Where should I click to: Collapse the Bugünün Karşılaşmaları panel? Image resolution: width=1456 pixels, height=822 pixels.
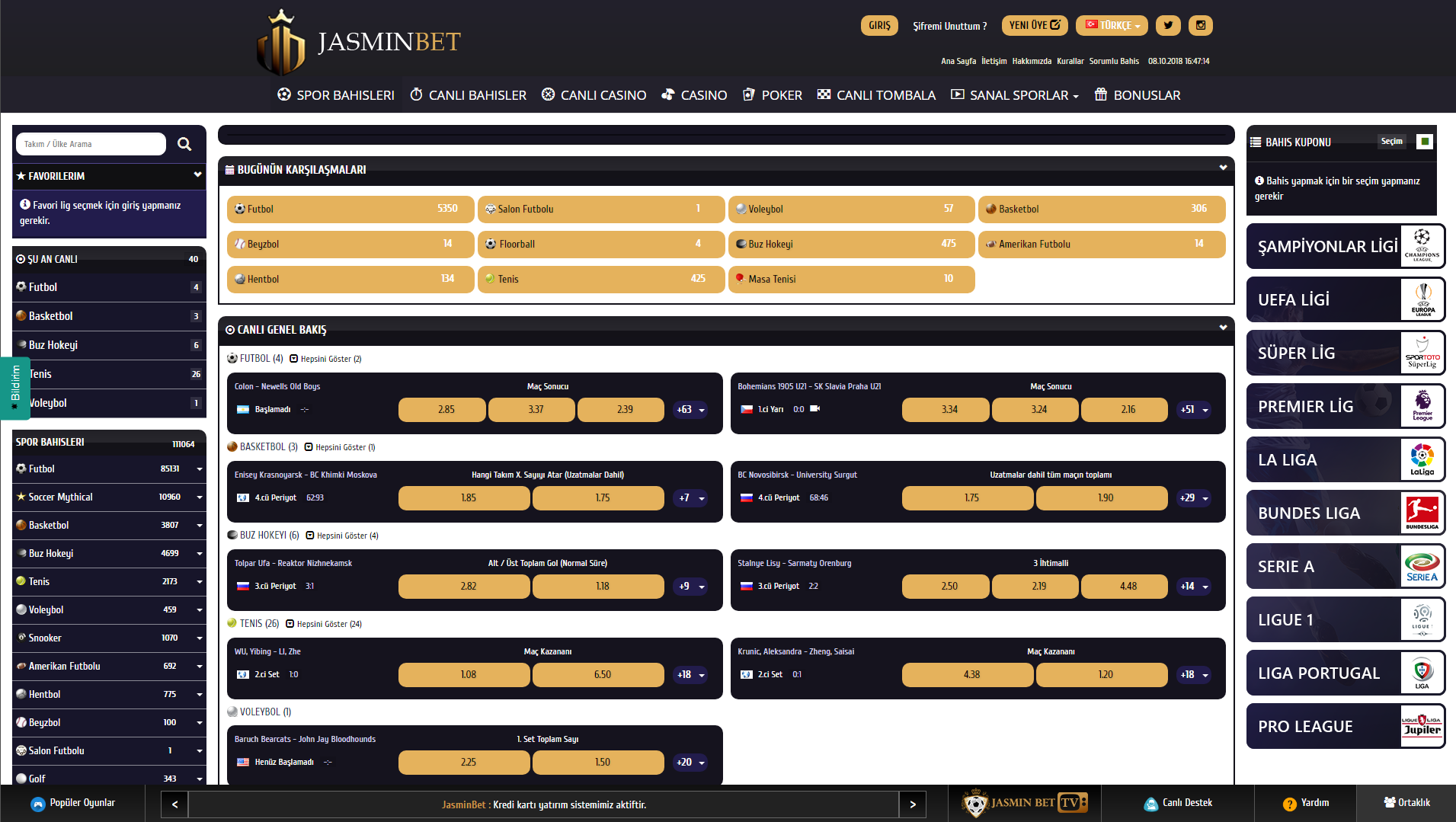[1223, 168]
